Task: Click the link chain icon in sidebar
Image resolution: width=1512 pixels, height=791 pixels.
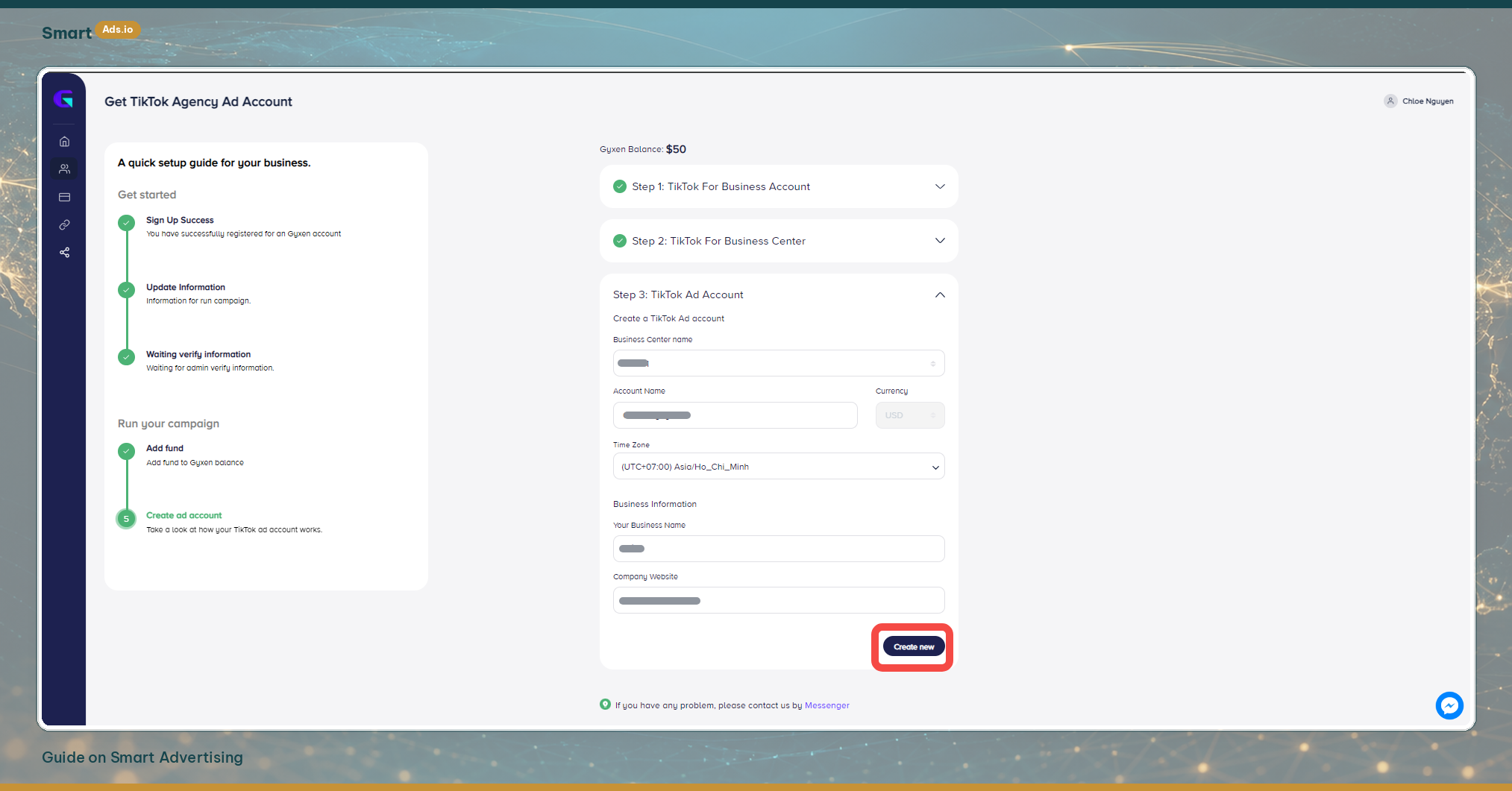Action: [x=65, y=225]
